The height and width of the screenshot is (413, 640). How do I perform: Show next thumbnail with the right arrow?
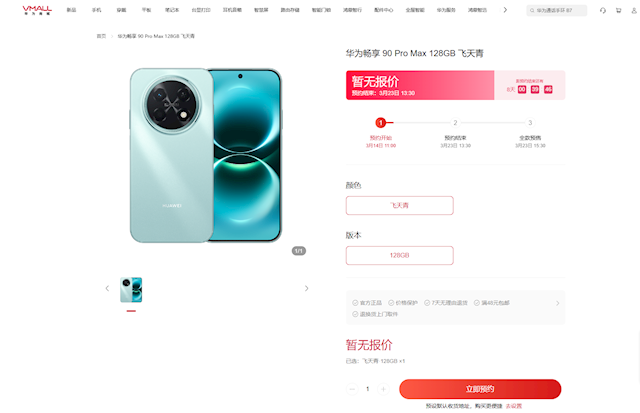(x=307, y=289)
